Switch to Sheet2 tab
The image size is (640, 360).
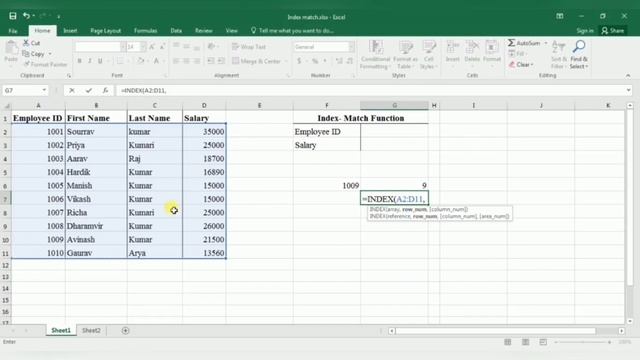91,331
